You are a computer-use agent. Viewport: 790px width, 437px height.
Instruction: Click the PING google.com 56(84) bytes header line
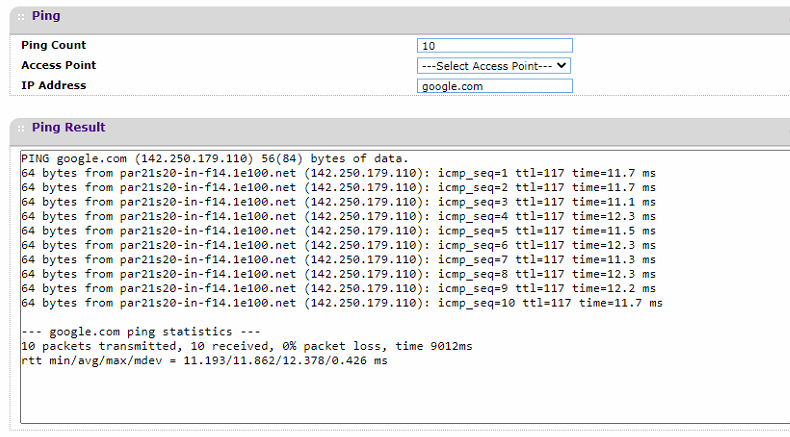[x=215, y=159]
